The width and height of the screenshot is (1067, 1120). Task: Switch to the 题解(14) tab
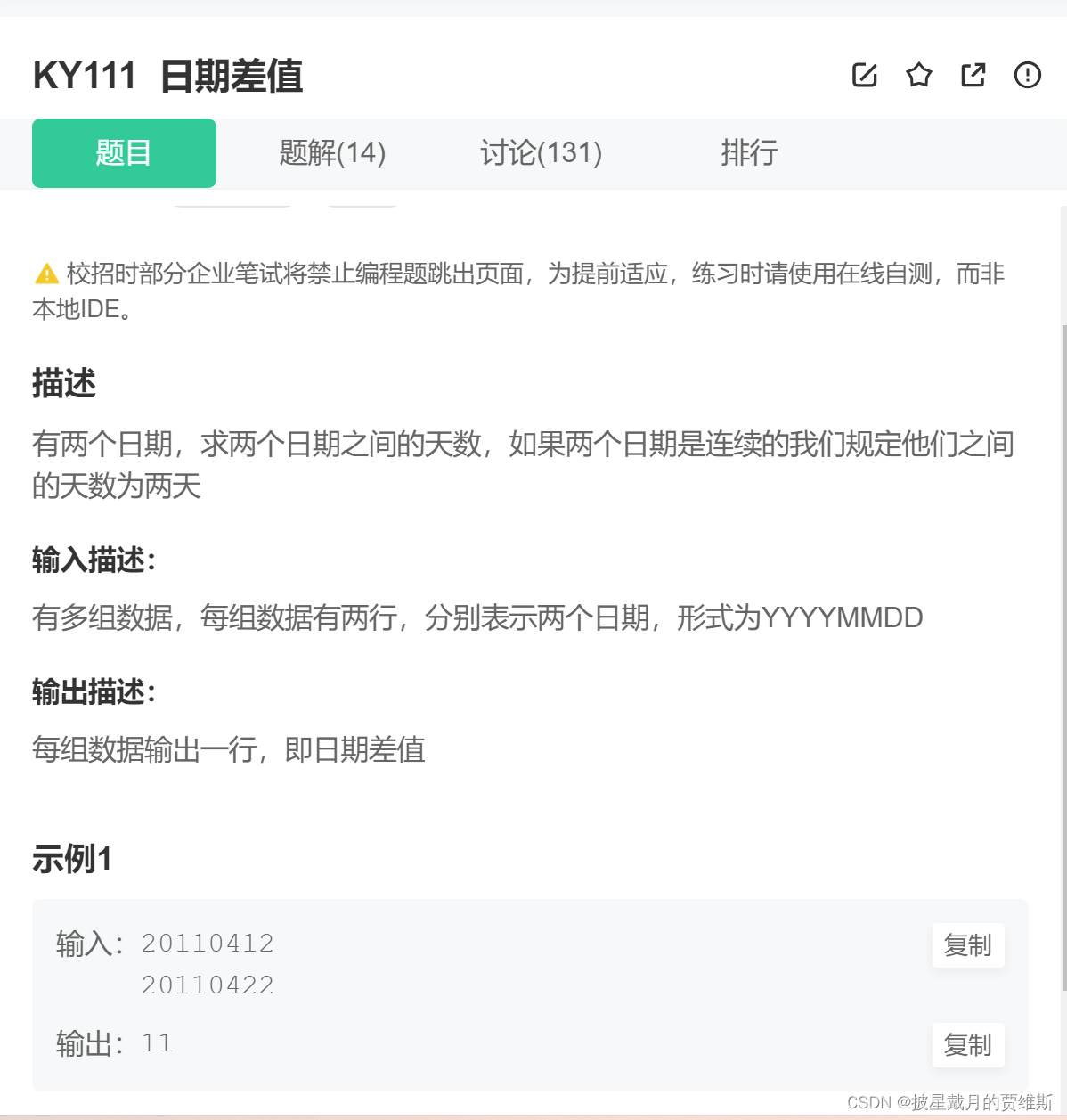point(332,153)
